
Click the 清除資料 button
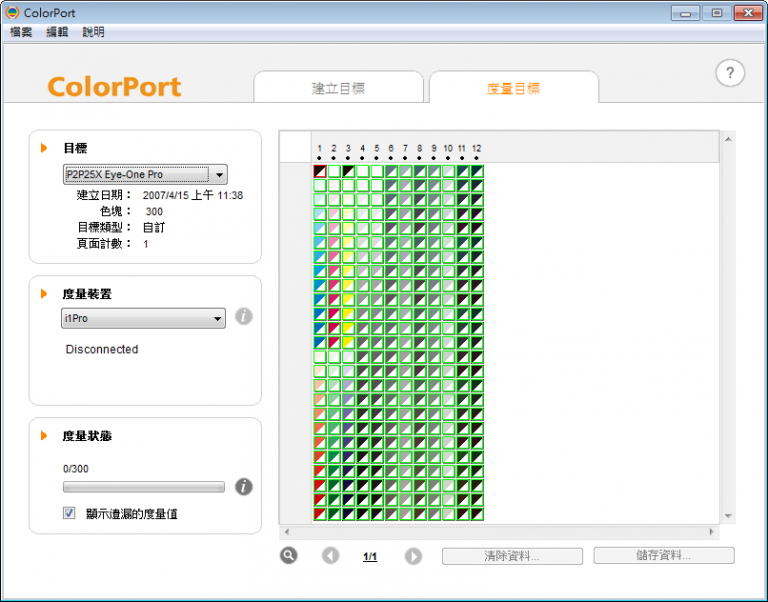[512, 556]
